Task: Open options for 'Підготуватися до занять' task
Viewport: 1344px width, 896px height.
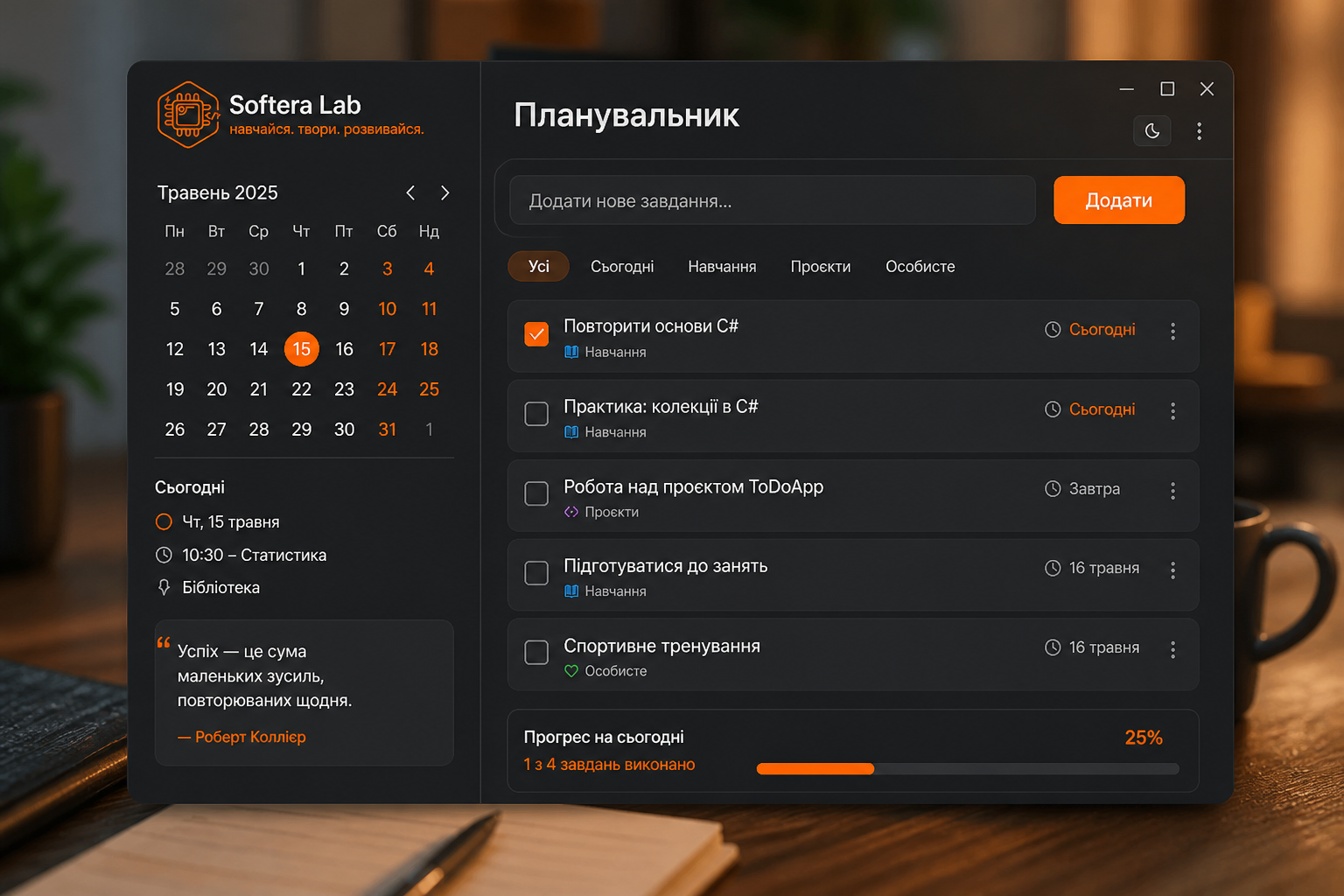Action: click(1172, 570)
